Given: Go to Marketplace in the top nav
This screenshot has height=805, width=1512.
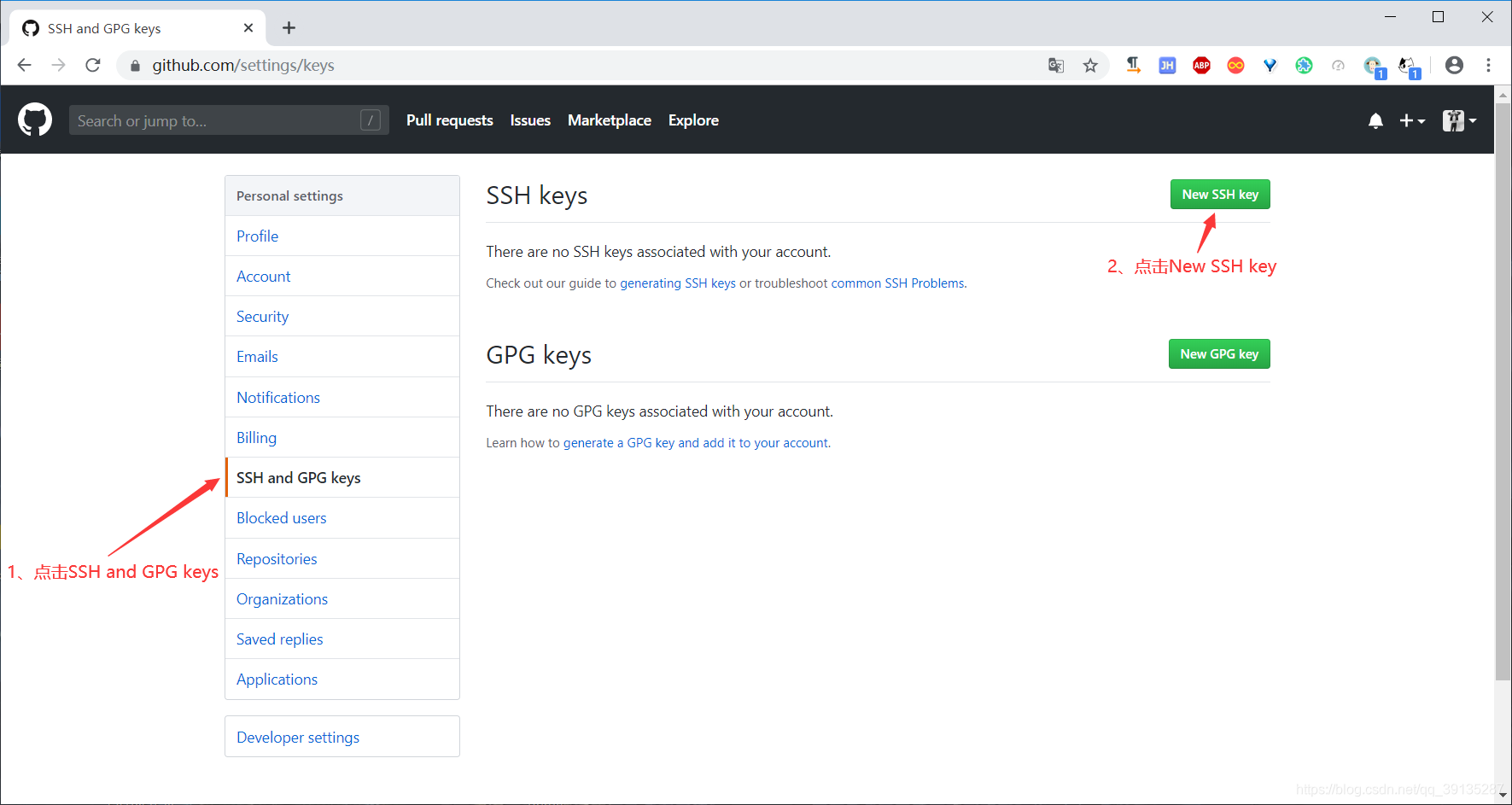Looking at the screenshot, I should tap(610, 120).
